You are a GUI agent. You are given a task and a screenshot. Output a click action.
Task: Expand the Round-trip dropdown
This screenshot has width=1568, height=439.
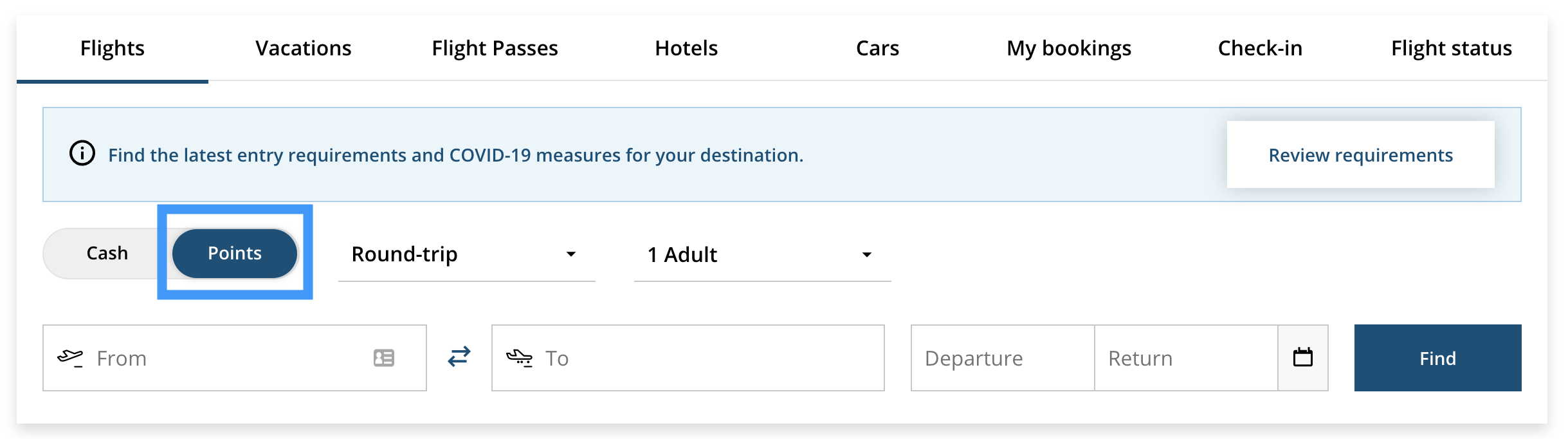pos(467,255)
